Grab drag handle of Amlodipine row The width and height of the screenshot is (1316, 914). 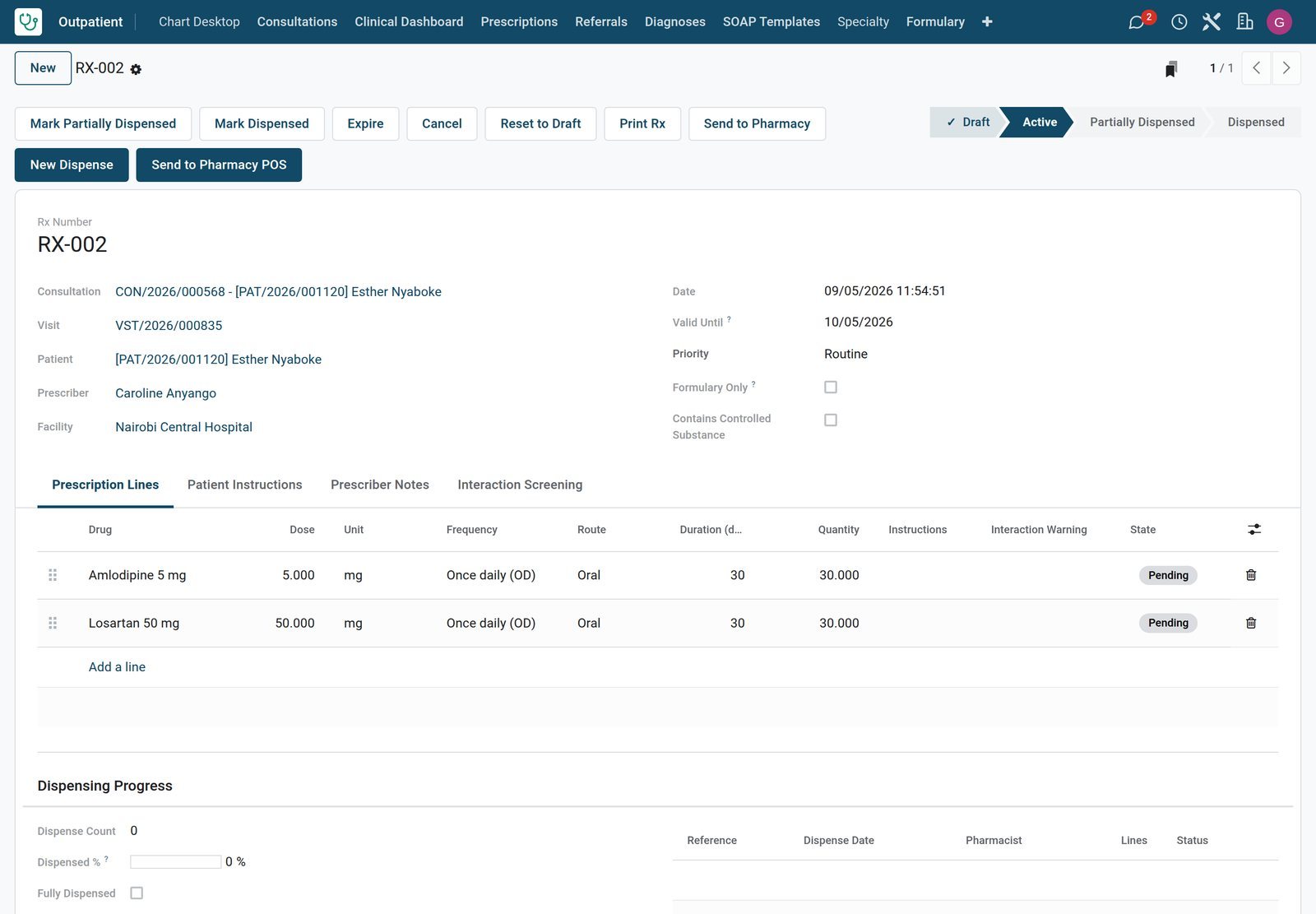pos(53,575)
